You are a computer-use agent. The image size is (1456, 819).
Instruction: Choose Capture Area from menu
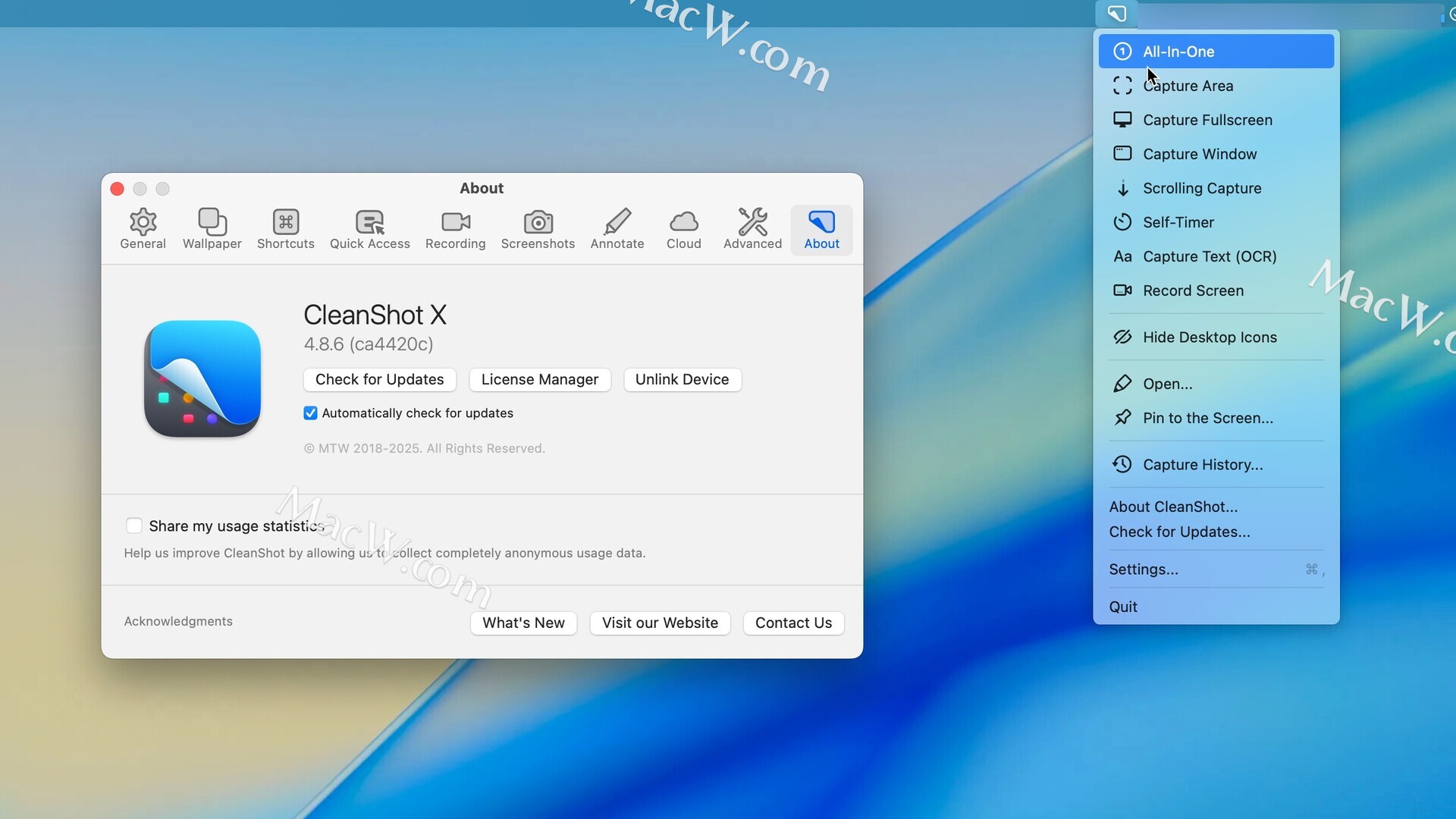pyautogui.click(x=1188, y=86)
